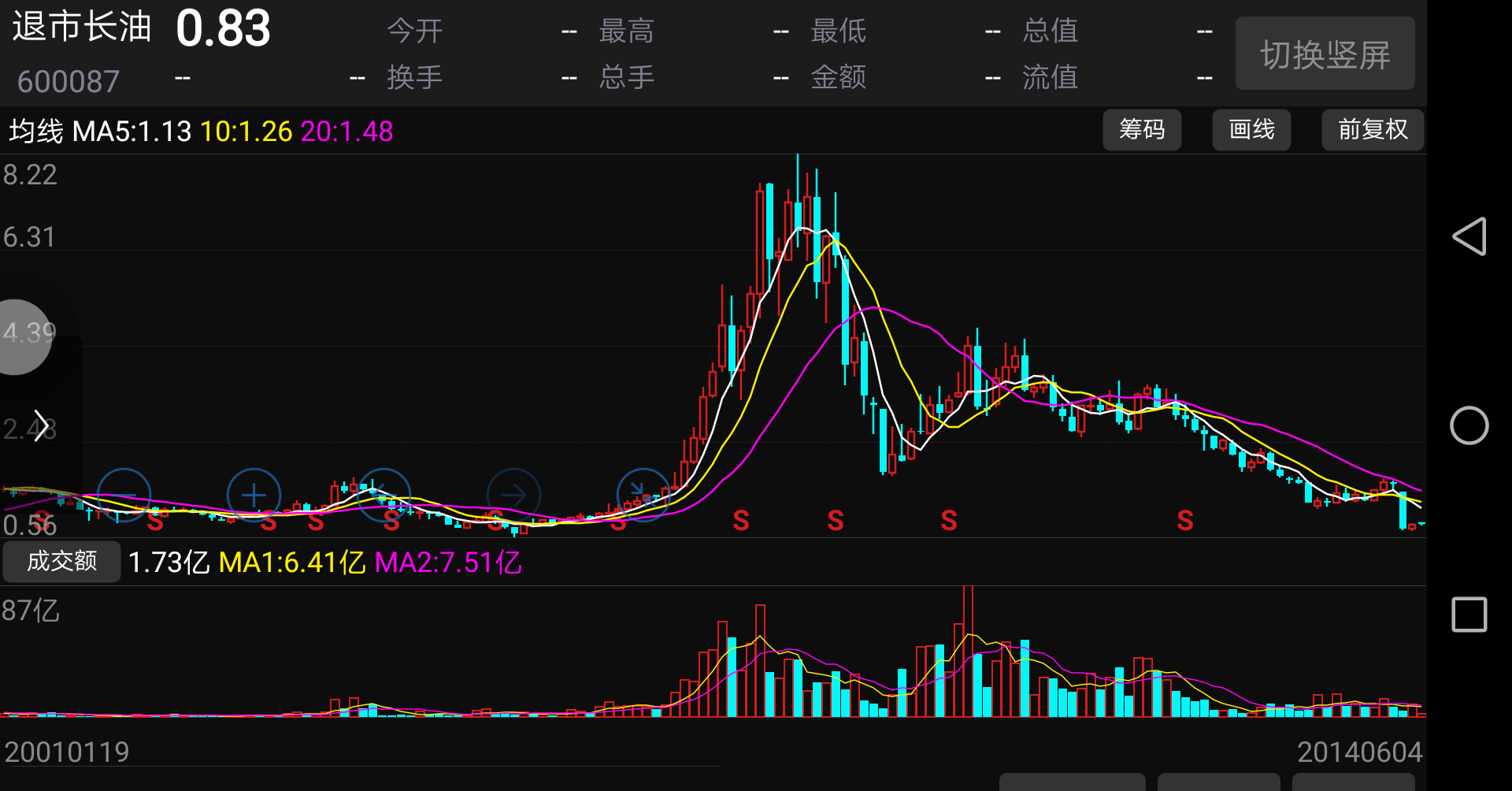This screenshot has height=791, width=1512.
Task: Tap the 金额 amount label
Action: point(838,77)
